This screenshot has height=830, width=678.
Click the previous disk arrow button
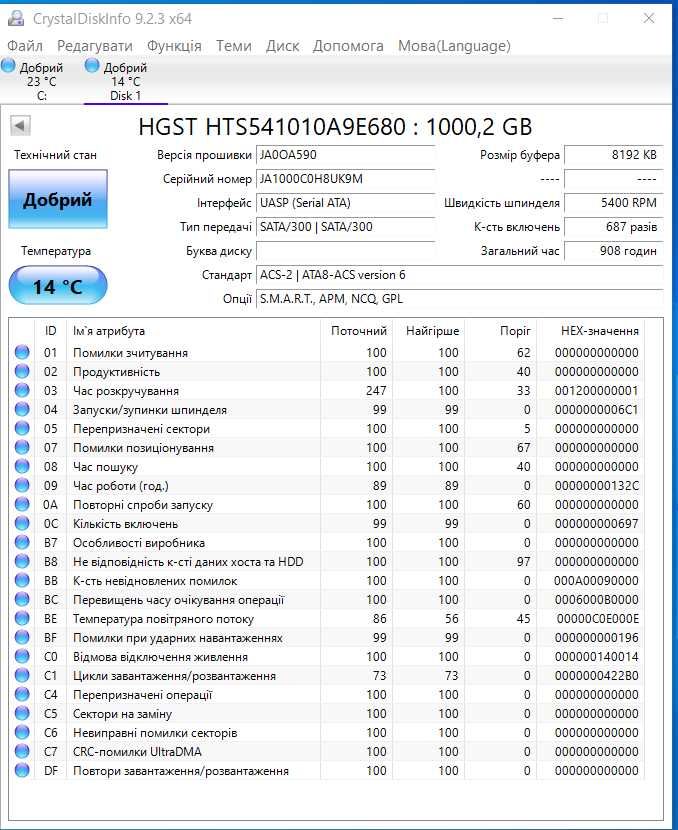pos(20,126)
